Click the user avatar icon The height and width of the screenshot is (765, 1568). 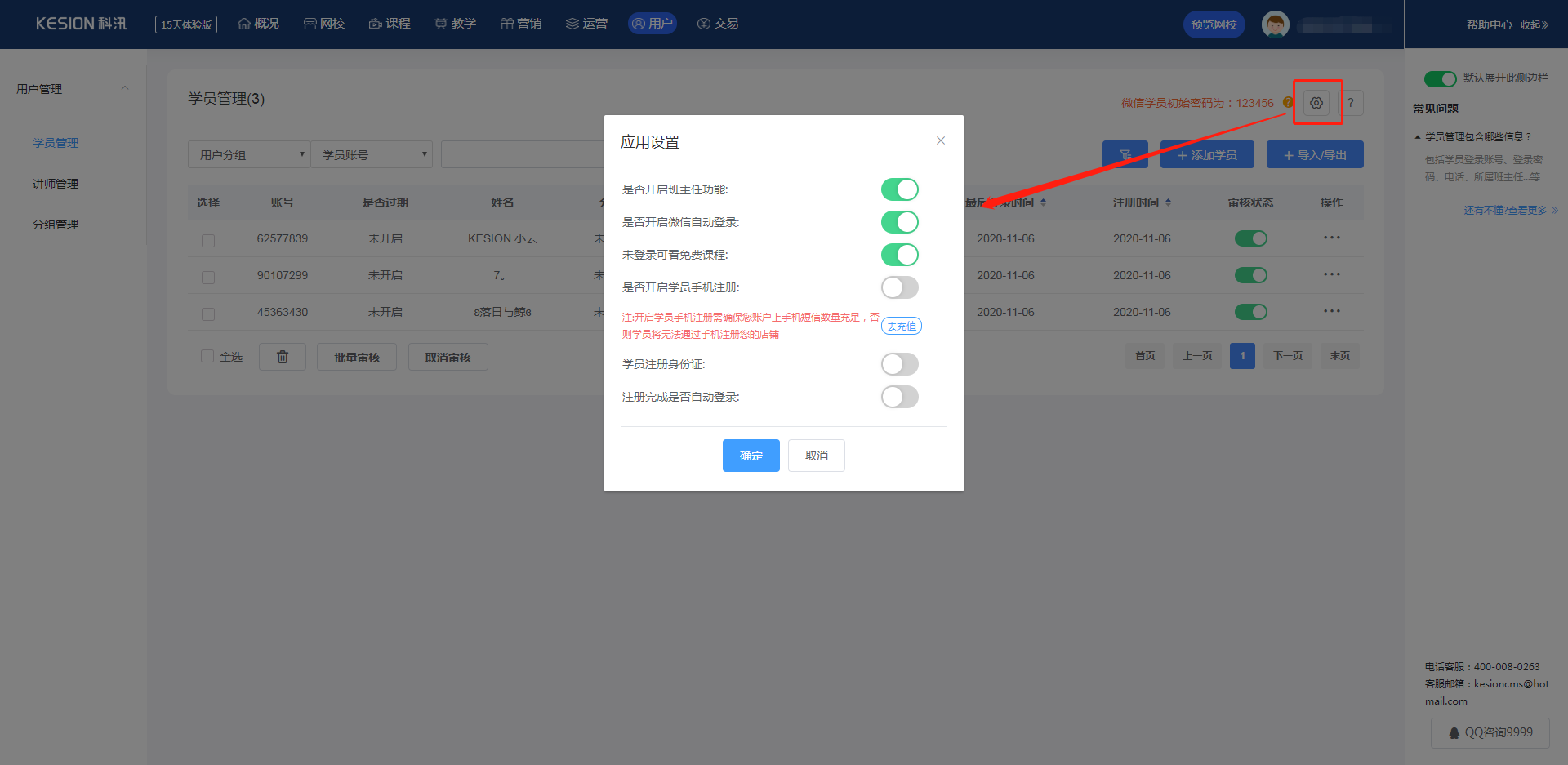point(1275,24)
